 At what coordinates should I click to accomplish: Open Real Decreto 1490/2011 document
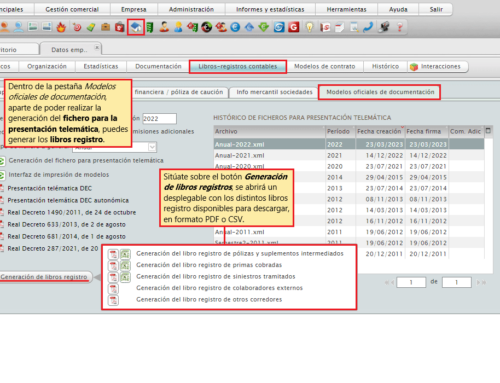[72, 212]
